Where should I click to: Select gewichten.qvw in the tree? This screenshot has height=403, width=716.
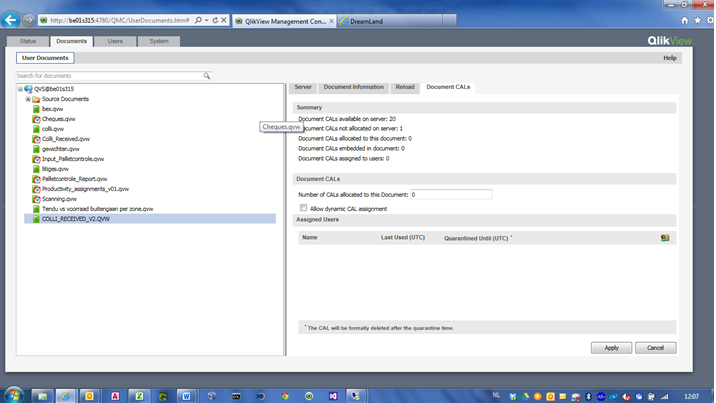click(61, 149)
